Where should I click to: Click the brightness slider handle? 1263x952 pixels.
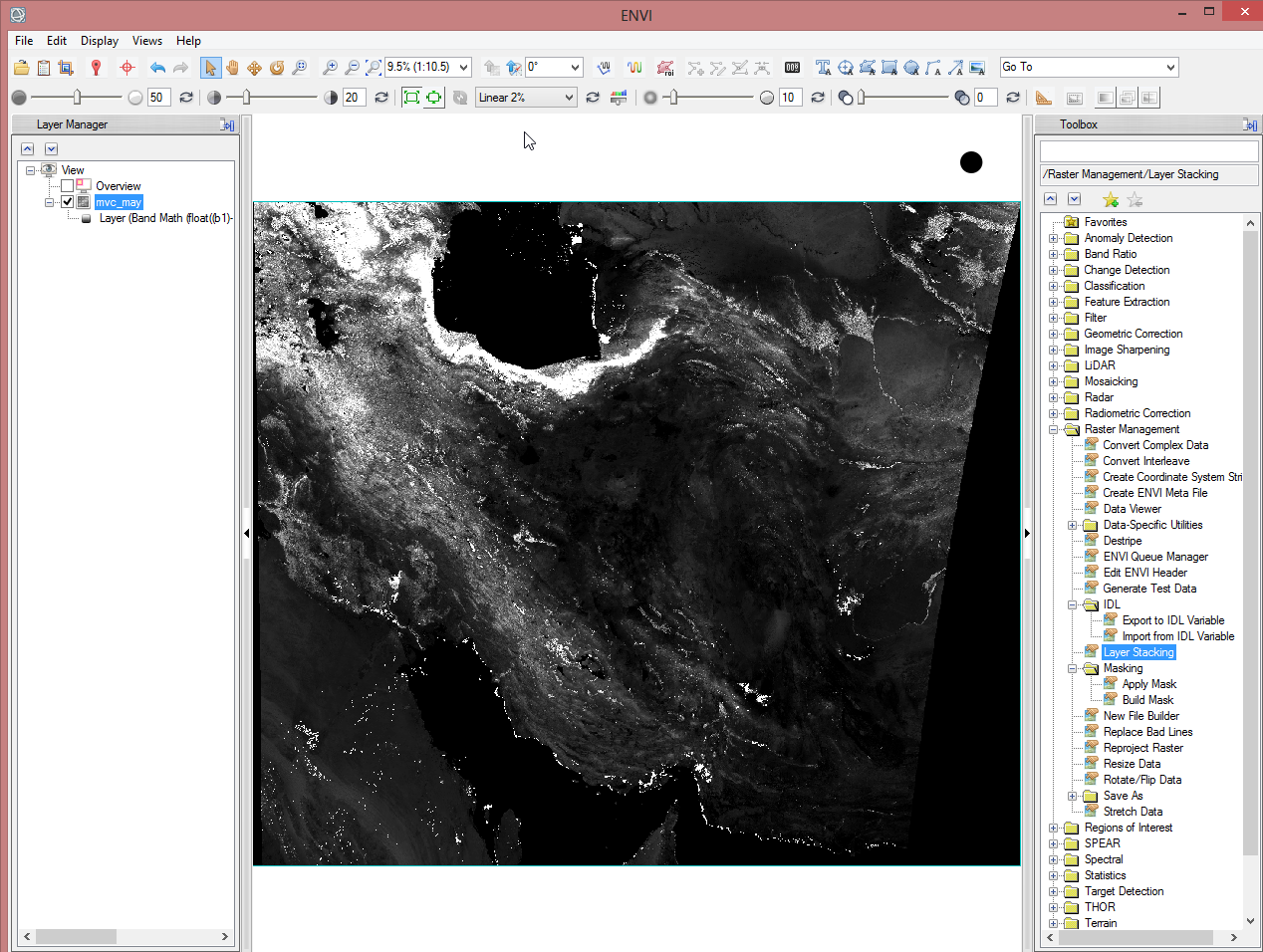78,98
